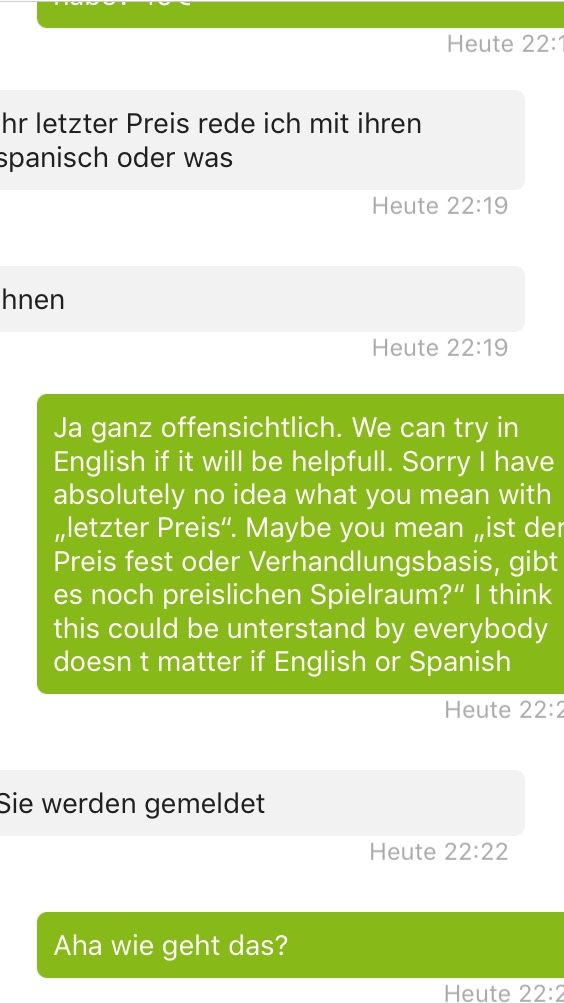Tap the partially visible green bubble at top

pyautogui.click(x=301, y=13)
